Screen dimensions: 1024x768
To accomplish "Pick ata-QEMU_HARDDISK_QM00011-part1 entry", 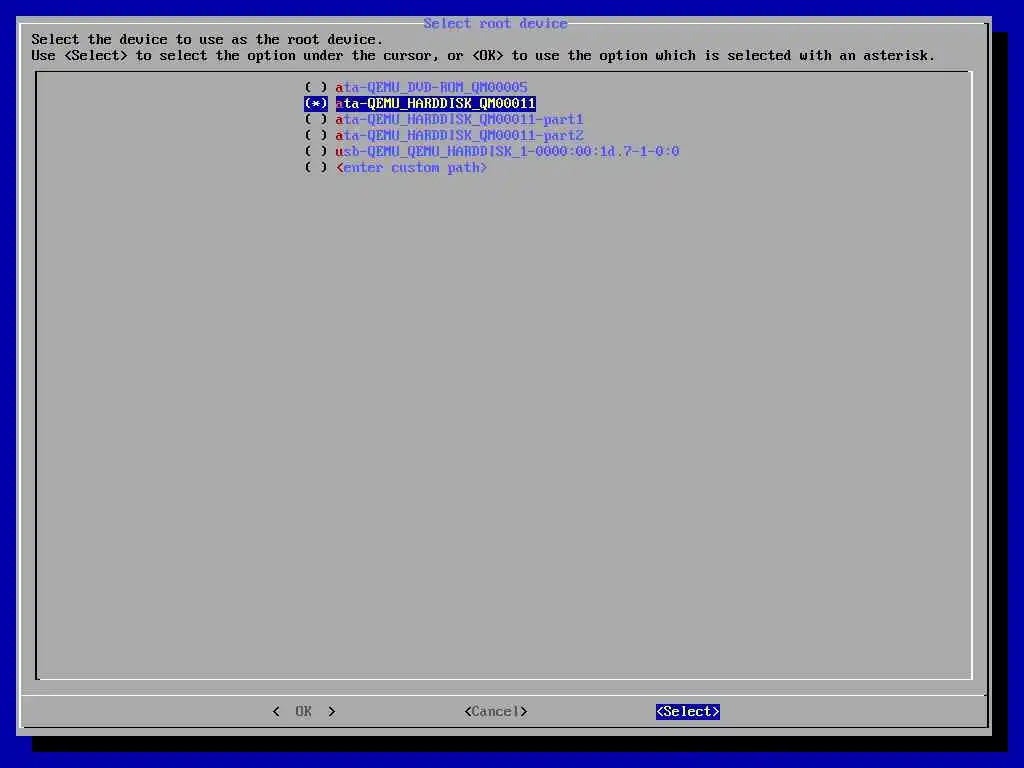I will (460, 120).
